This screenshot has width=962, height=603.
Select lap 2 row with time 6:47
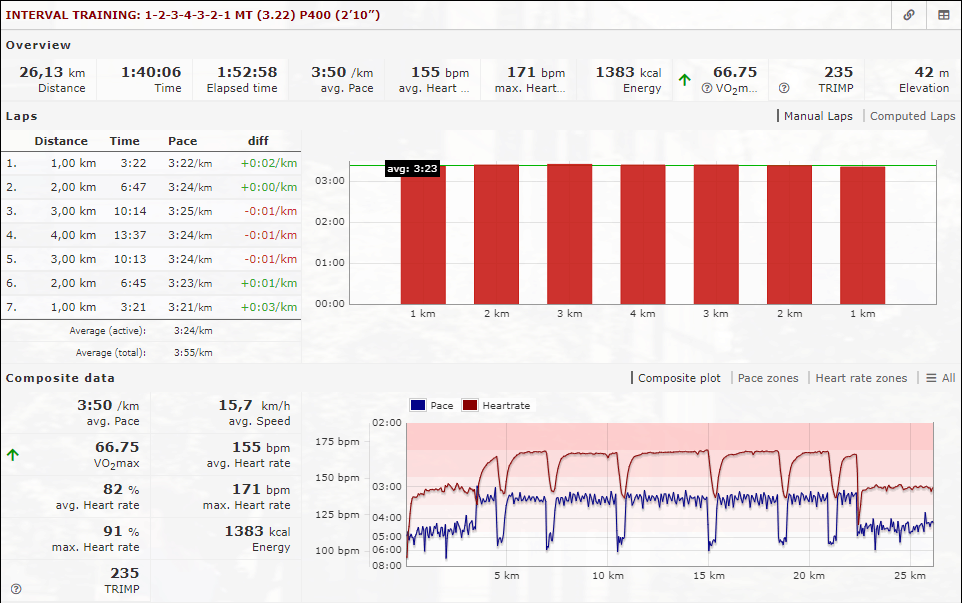151,187
